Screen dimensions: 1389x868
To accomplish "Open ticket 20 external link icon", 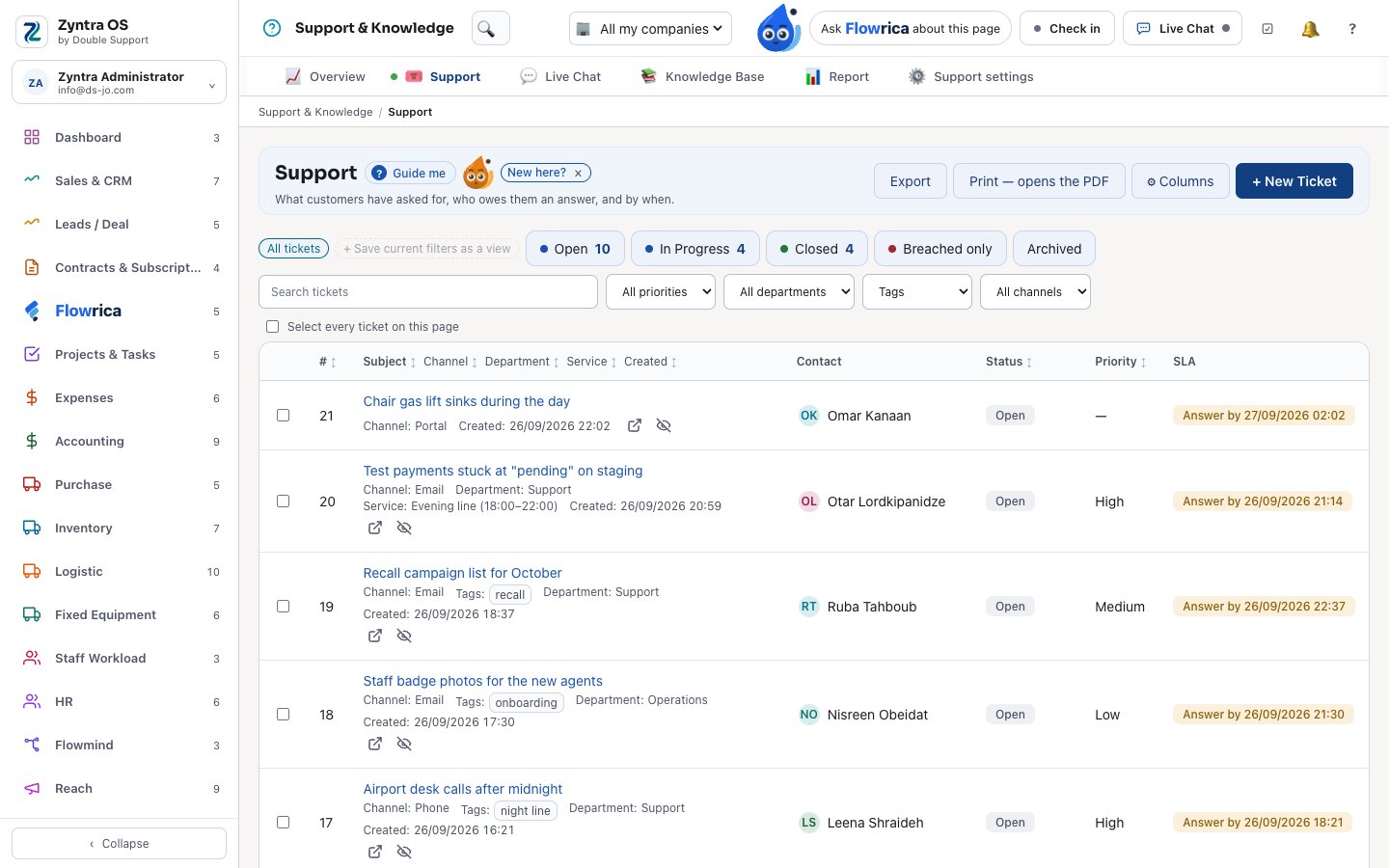I will click(x=375, y=528).
